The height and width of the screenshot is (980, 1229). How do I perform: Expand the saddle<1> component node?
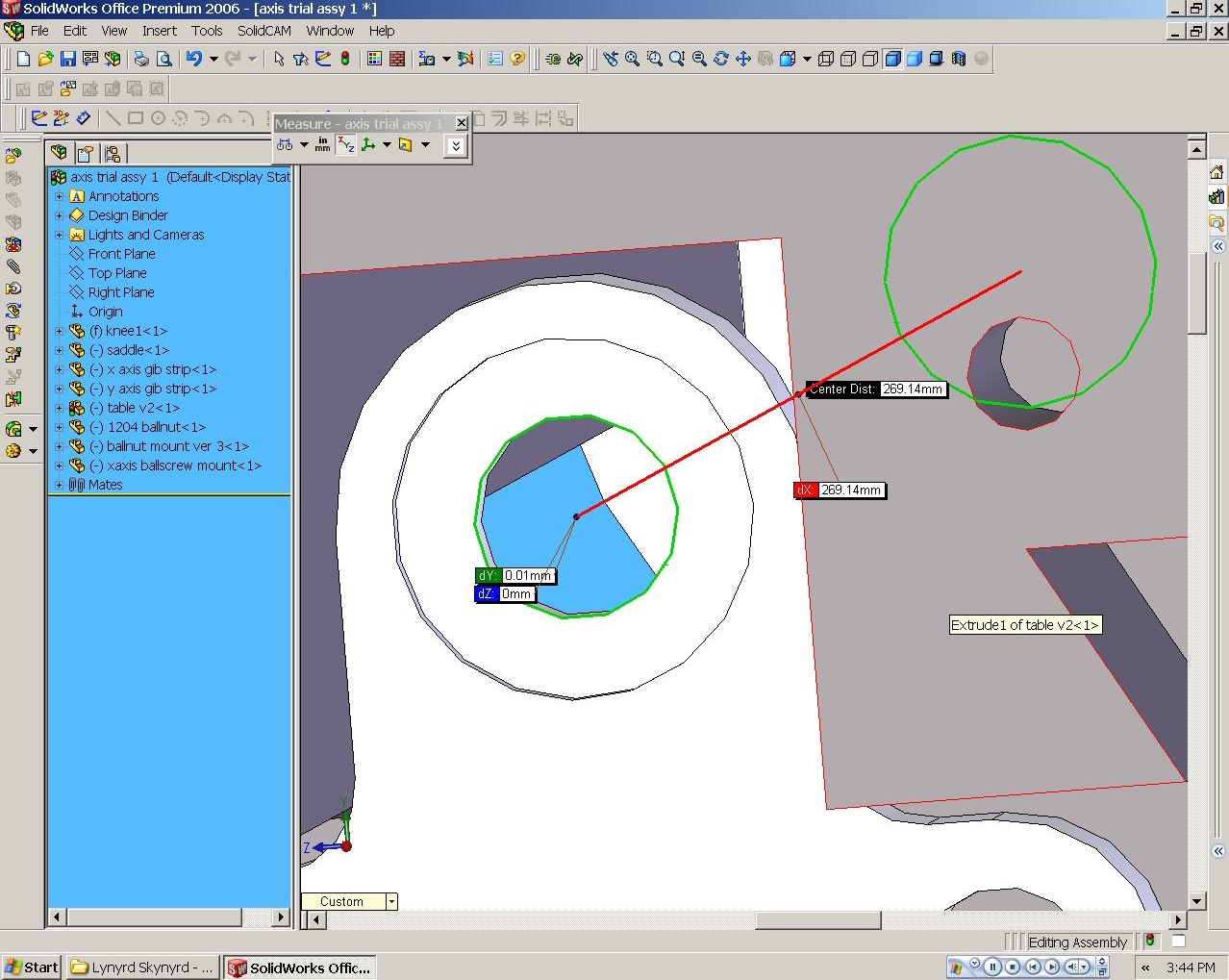[59, 350]
